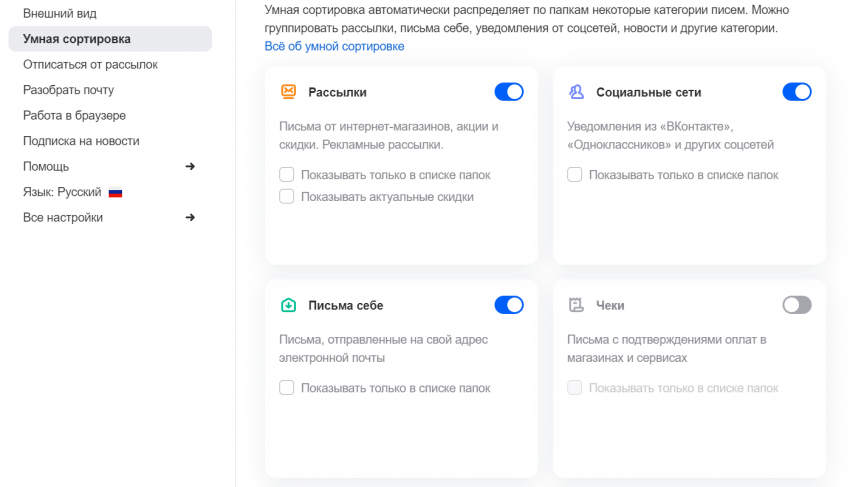Click the Письма себе icon
The height and width of the screenshot is (487, 850).
(288, 305)
